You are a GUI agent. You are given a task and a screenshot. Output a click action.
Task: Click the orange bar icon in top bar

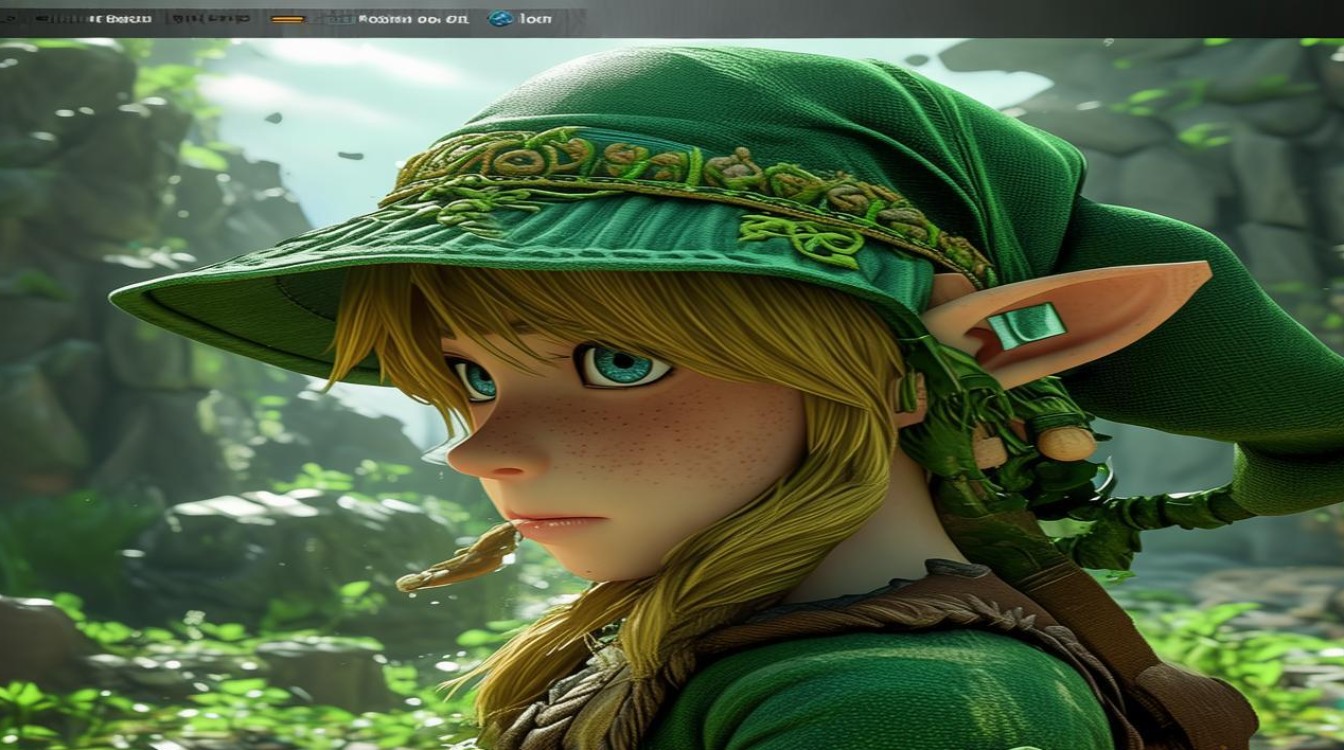click(288, 19)
